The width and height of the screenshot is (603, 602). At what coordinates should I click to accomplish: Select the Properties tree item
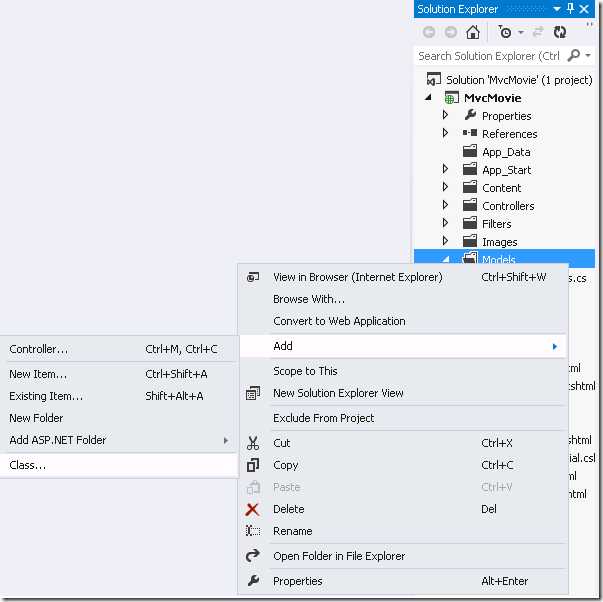[x=506, y=116]
